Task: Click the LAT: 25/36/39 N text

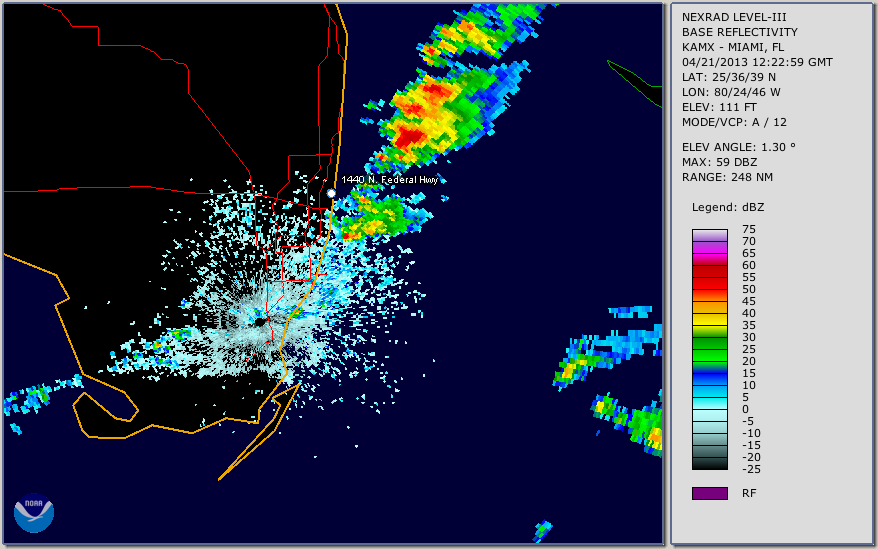Action: [728, 77]
